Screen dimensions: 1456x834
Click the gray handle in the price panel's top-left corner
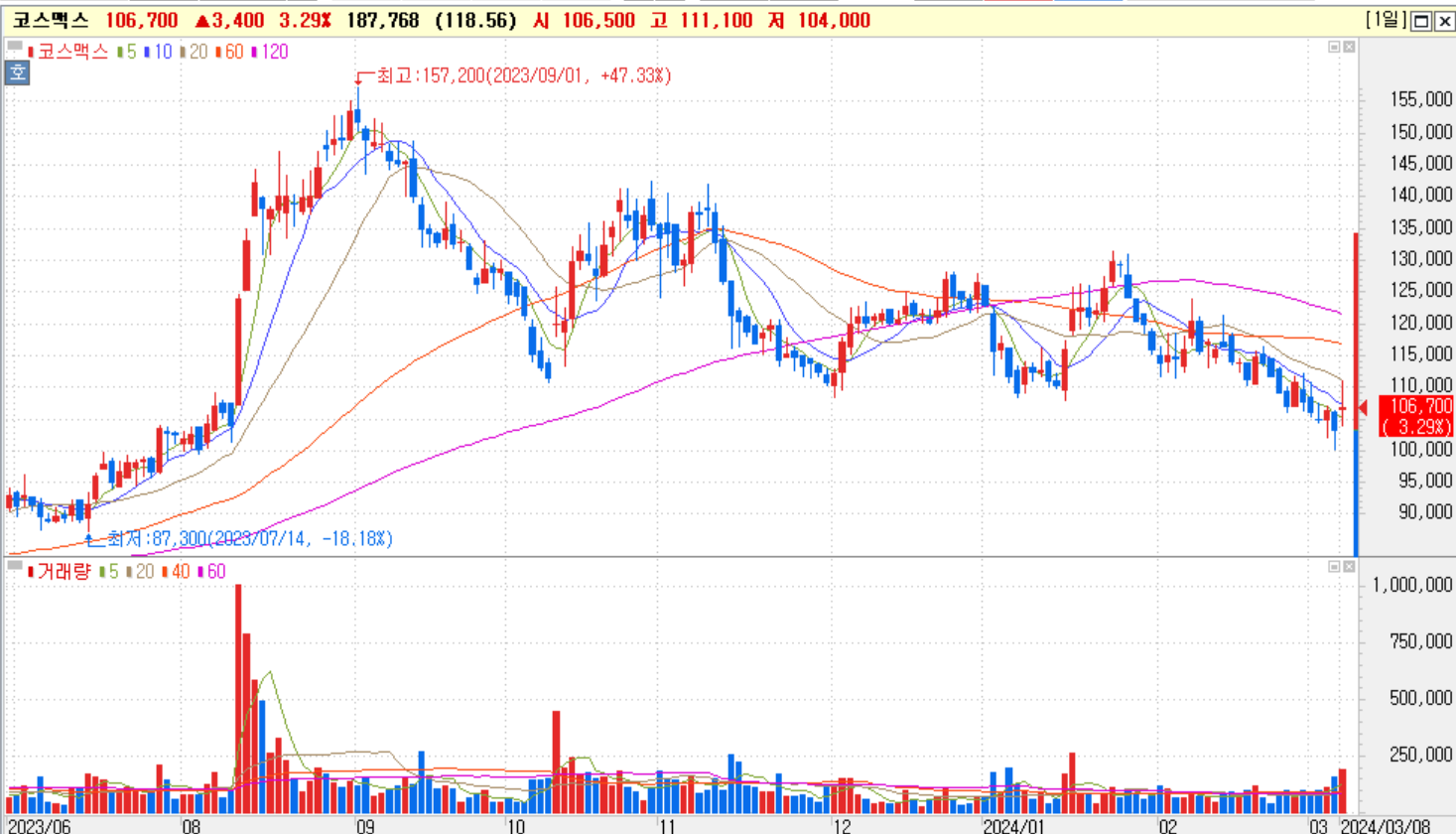(15, 46)
